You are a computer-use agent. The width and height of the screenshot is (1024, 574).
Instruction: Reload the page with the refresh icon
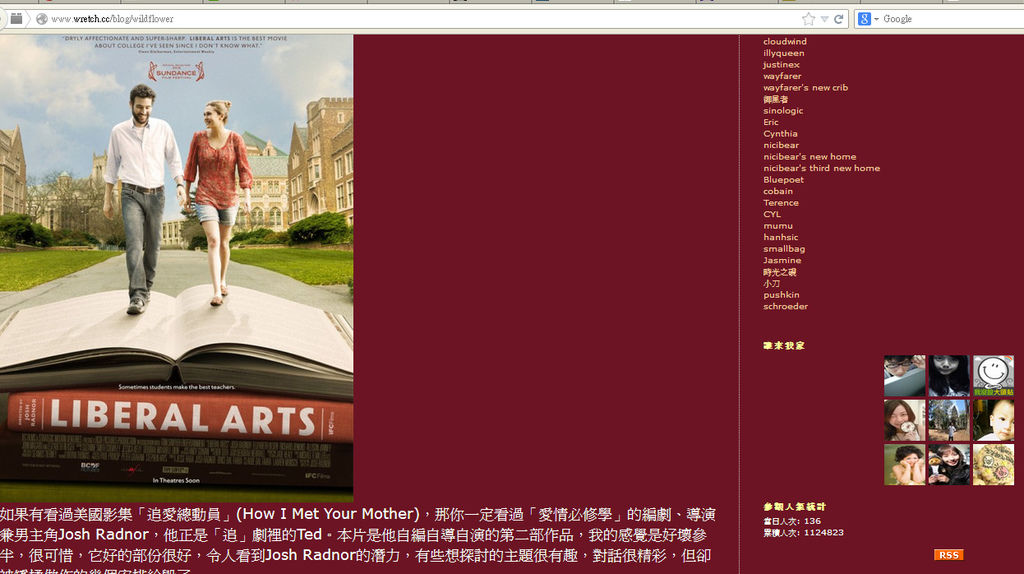point(839,19)
